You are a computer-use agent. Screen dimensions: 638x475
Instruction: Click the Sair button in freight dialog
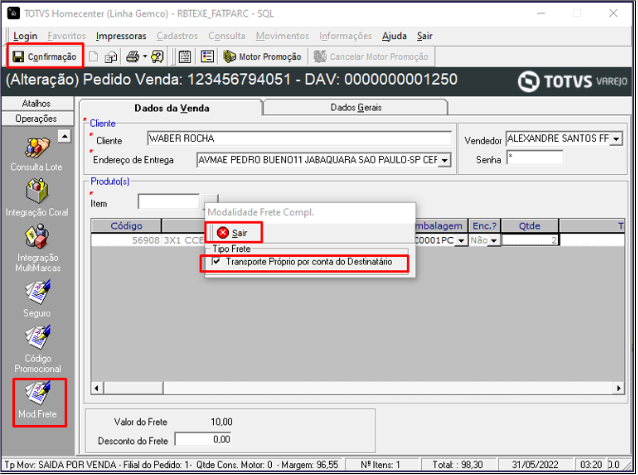click(x=233, y=233)
